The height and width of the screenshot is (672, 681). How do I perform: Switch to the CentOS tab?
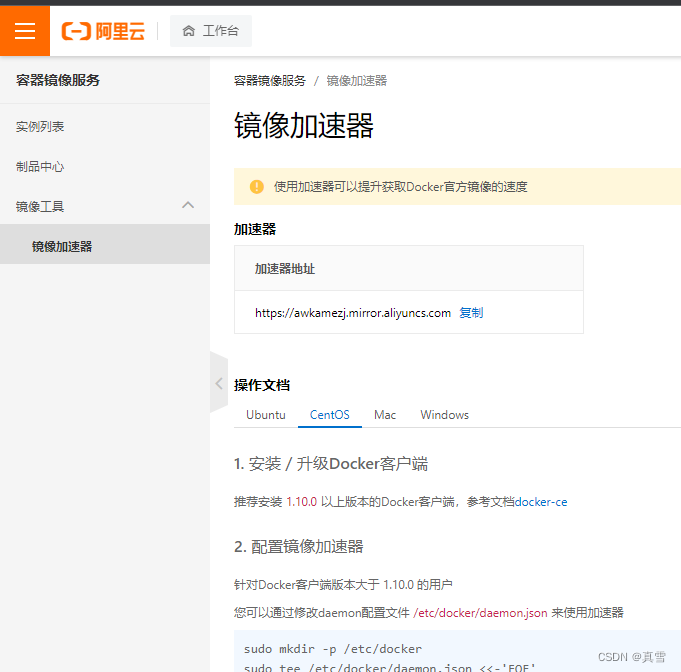tap(330, 415)
